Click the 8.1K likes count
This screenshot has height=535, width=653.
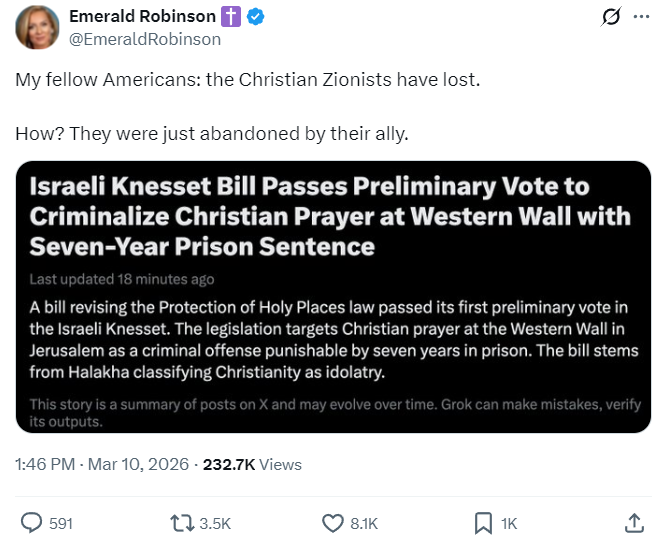point(364,523)
